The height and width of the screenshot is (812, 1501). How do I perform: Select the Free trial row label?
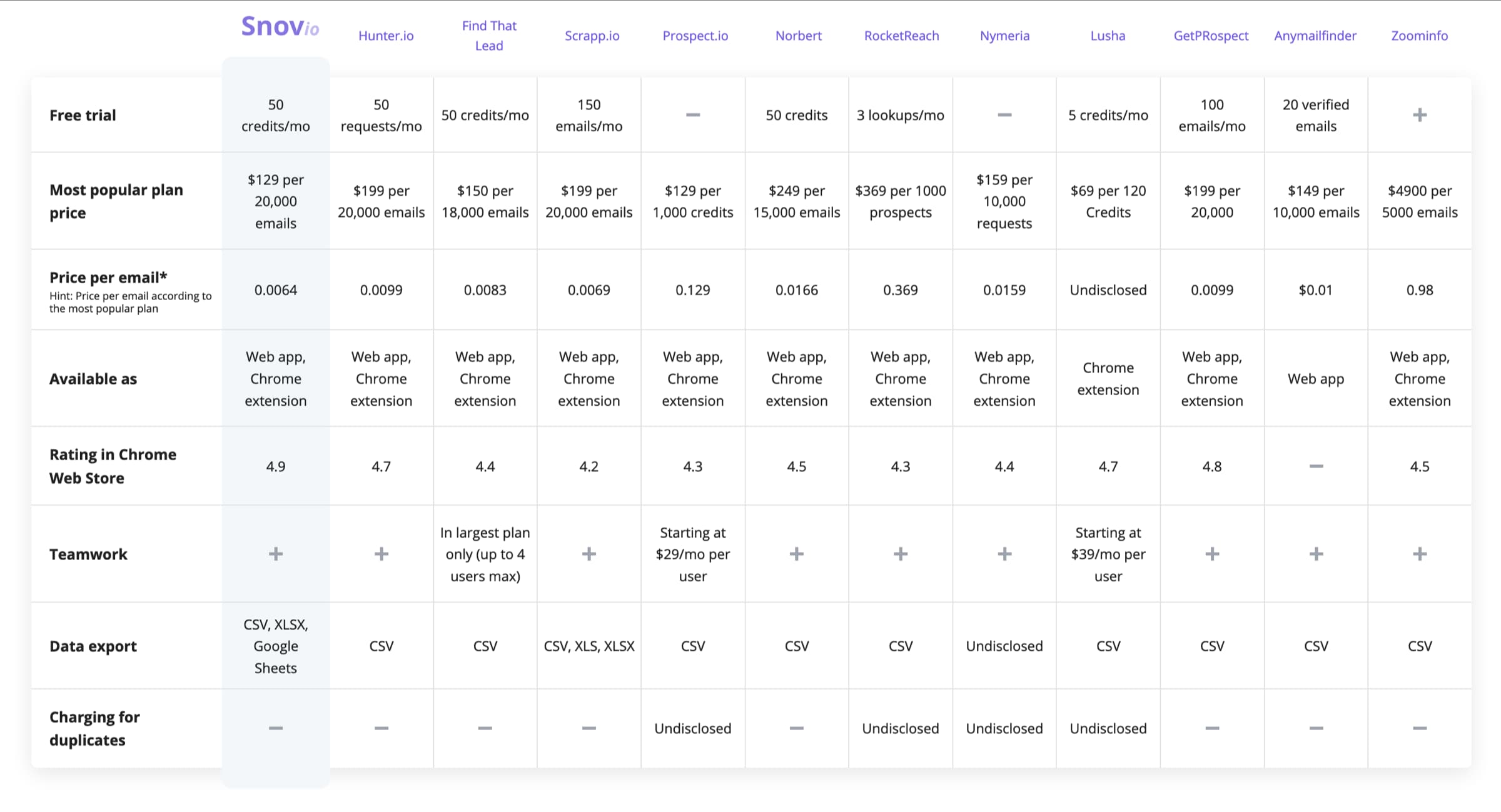tap(83, 115)
